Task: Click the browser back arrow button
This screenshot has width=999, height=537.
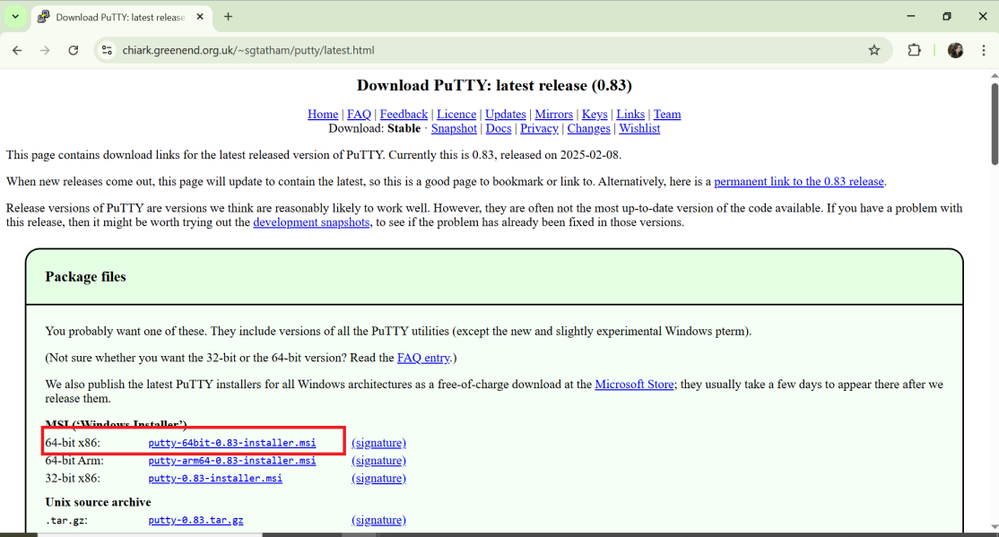Action: [x=17, y=50]
